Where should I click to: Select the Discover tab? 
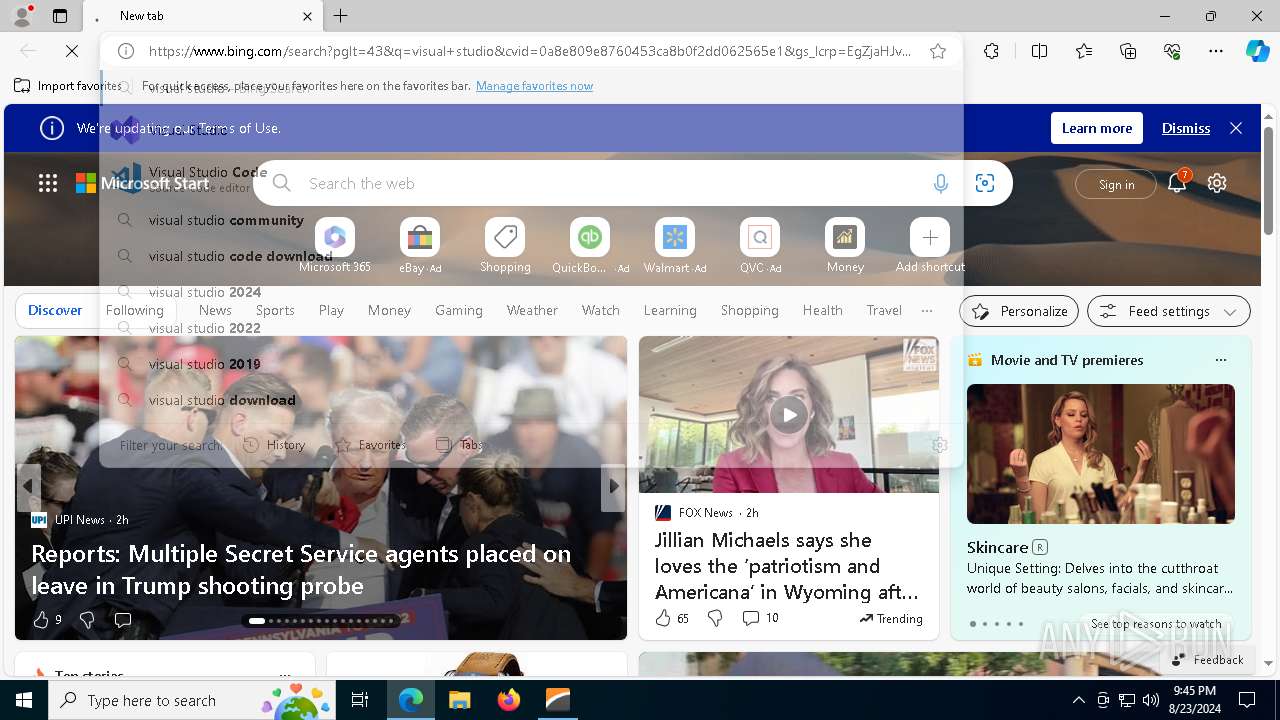pos(55,310)
